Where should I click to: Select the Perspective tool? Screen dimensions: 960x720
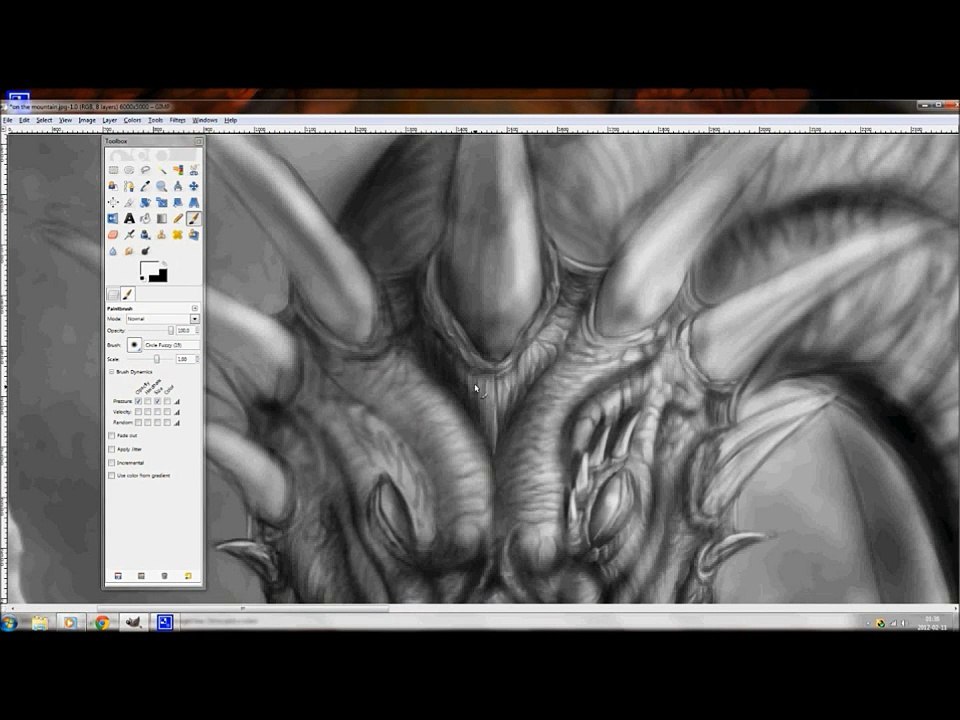pyautogui.click(x=193, y=202)
